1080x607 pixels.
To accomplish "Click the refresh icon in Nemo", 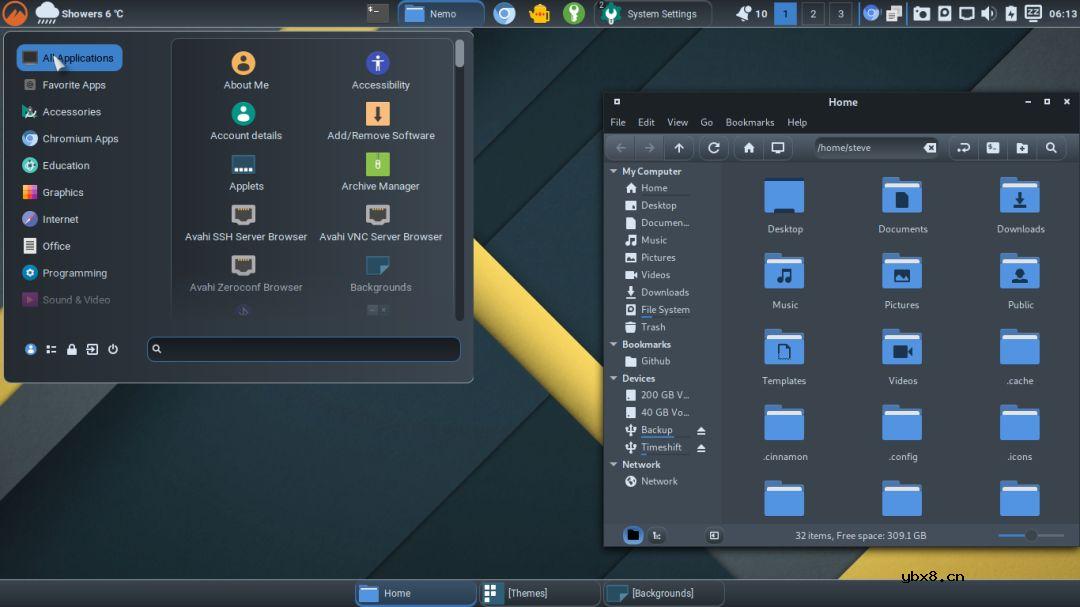I will pyautogui.click(x=714, y=147).
